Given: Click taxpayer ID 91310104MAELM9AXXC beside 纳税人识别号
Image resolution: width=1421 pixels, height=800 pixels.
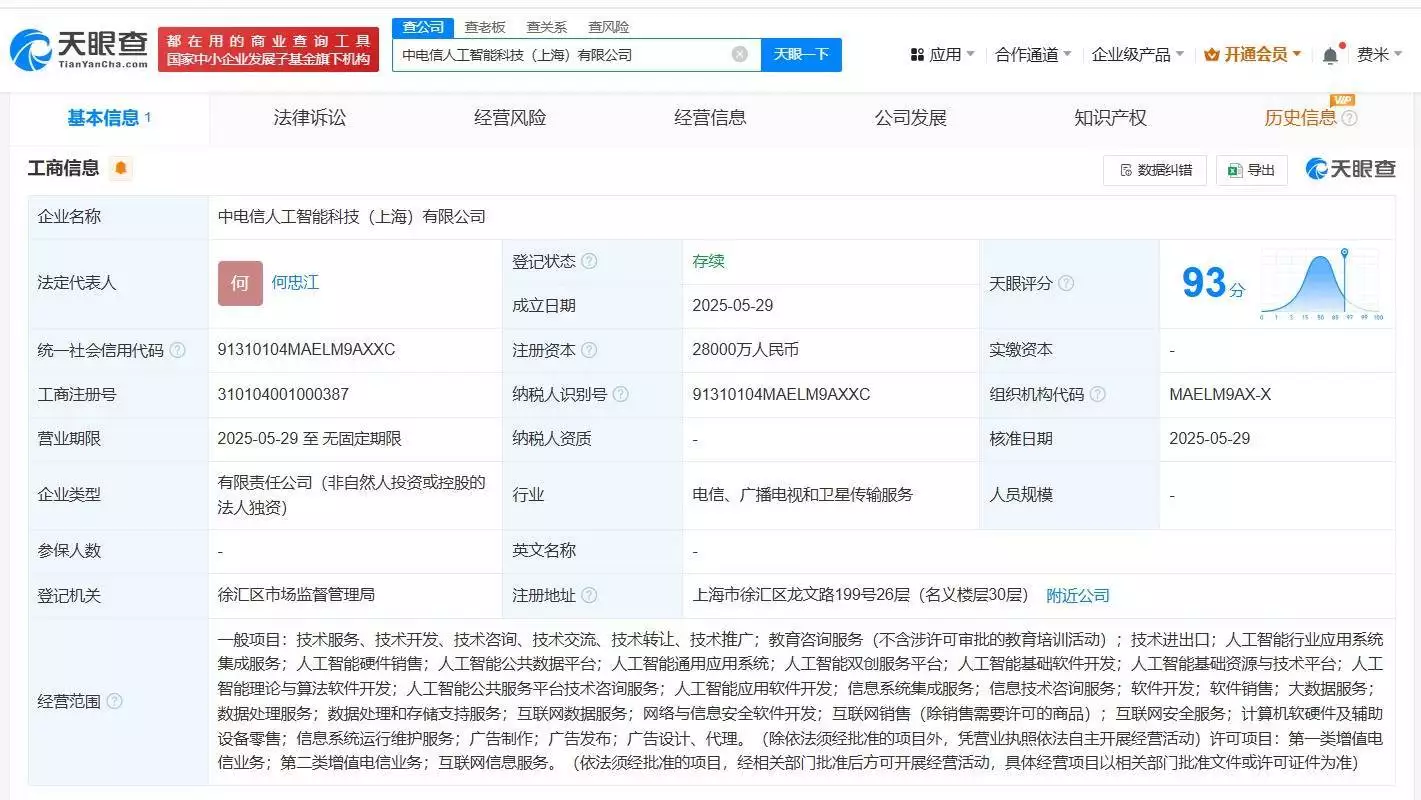Looking at the screenshot, I should [781, 394].
